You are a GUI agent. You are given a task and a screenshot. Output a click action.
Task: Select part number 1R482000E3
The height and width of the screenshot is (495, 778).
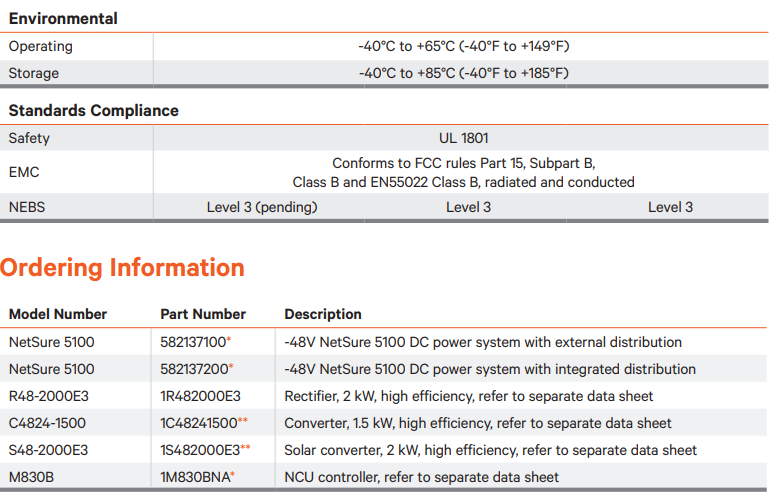(x=200, y=396)
